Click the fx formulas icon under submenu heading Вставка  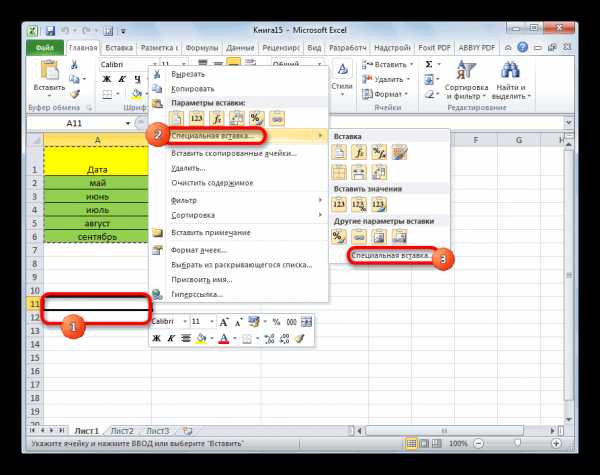pyautogui.click(x=359, y=152)
